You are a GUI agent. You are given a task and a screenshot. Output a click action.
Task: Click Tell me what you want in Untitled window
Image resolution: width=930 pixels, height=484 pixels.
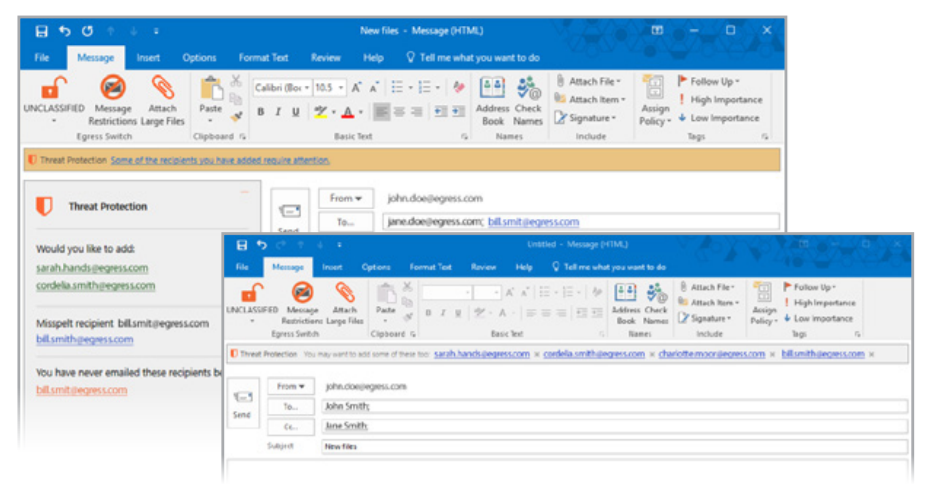(x=609, y=267)
